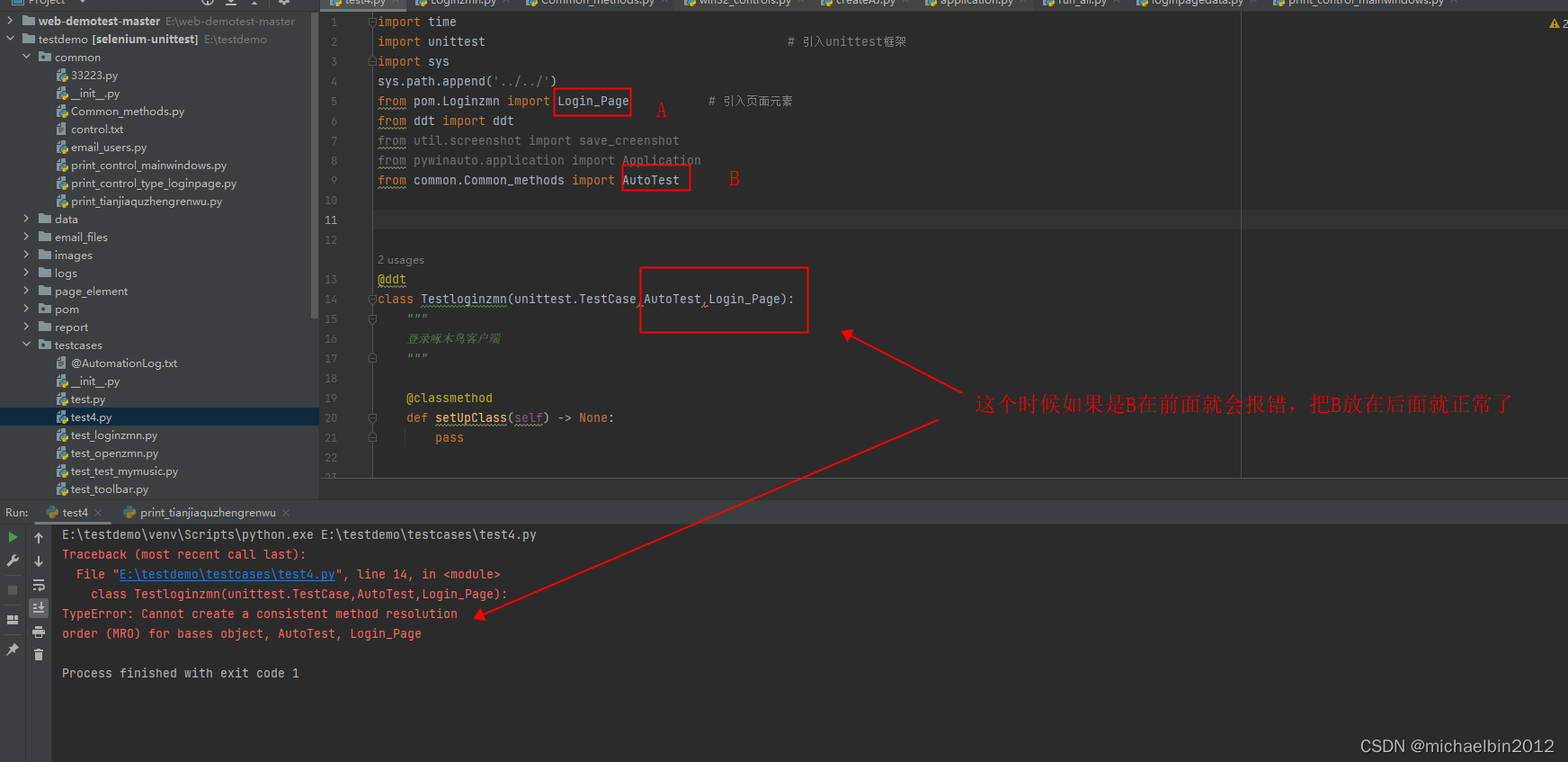
Task: Click the TypeError message in console
Action: pos(260,623)
